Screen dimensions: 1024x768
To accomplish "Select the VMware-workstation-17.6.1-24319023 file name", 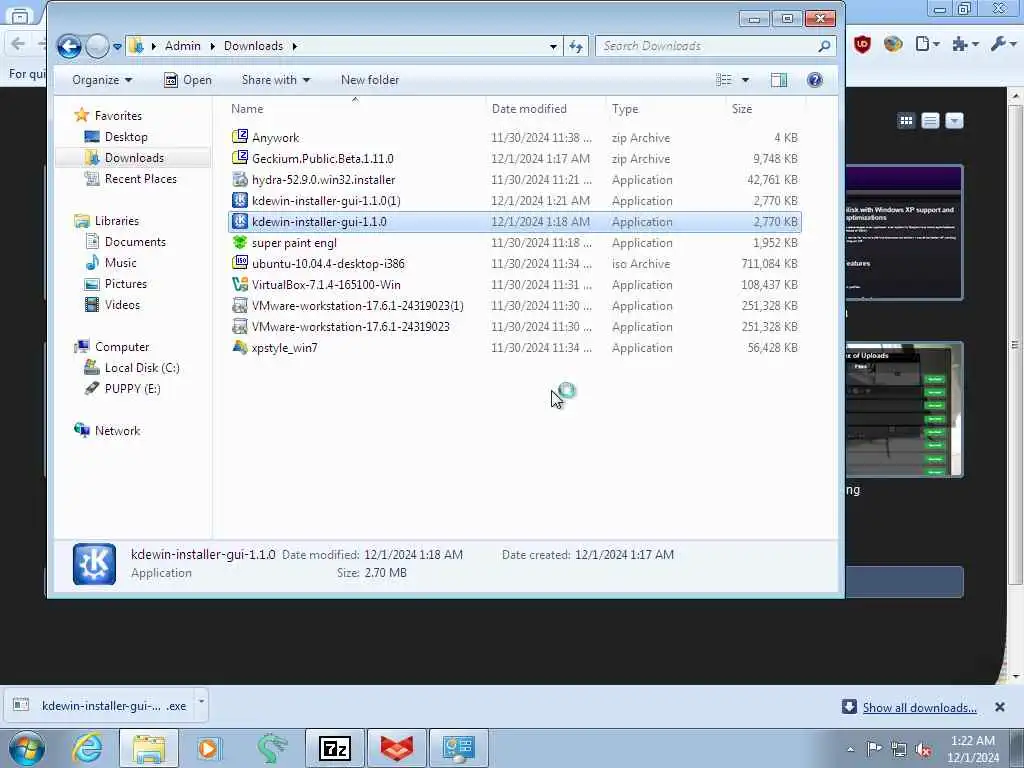I will pyautogui.click(x=351, y=327).
